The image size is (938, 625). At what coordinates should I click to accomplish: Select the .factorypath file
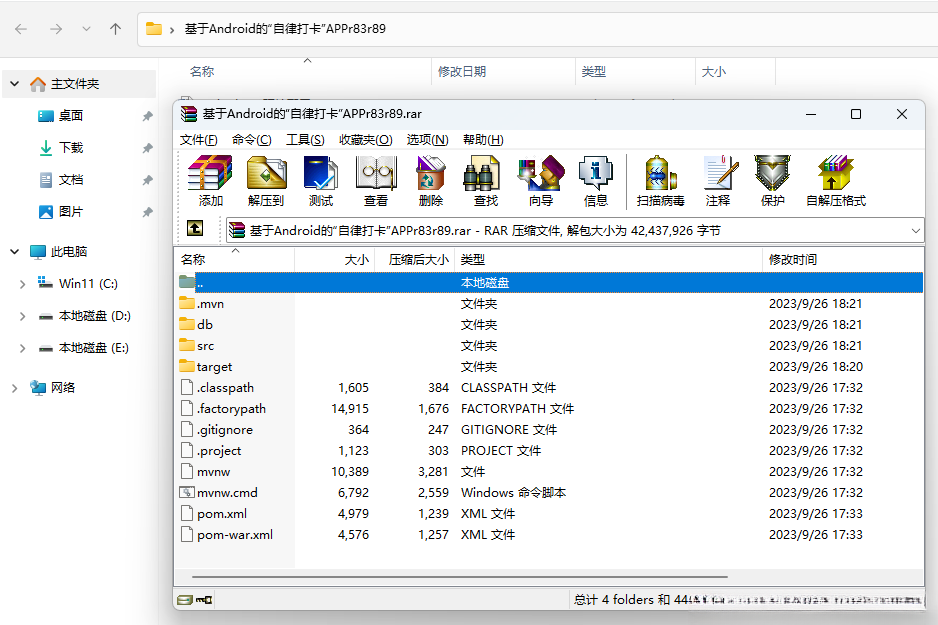(549, 408)
